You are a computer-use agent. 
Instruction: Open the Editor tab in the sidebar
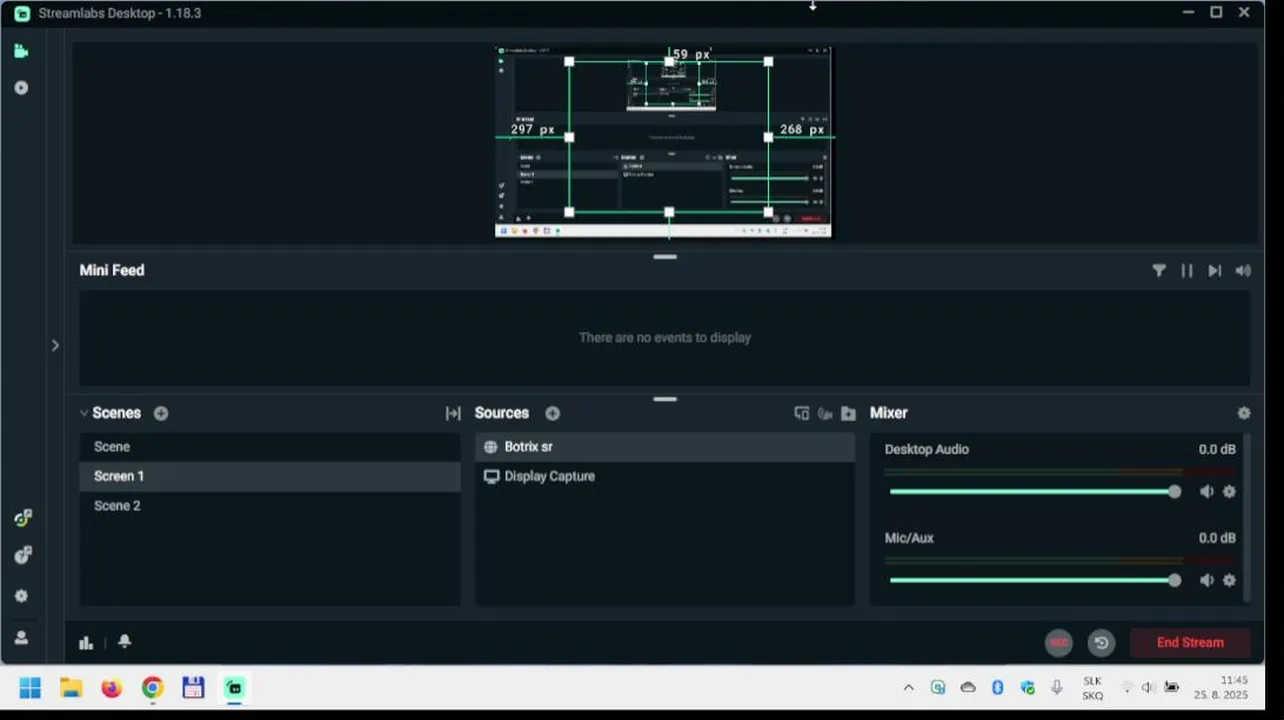pyautogui.click(x=21, y=51)
